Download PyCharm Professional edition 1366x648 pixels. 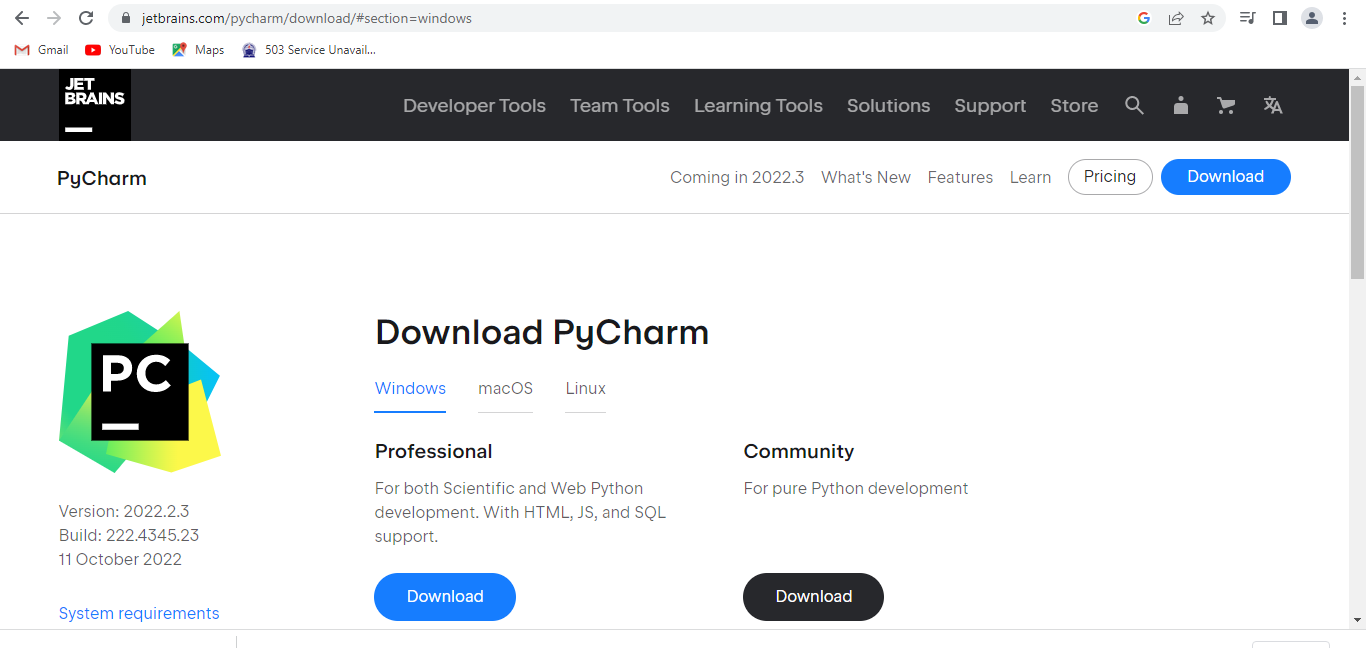444,596
